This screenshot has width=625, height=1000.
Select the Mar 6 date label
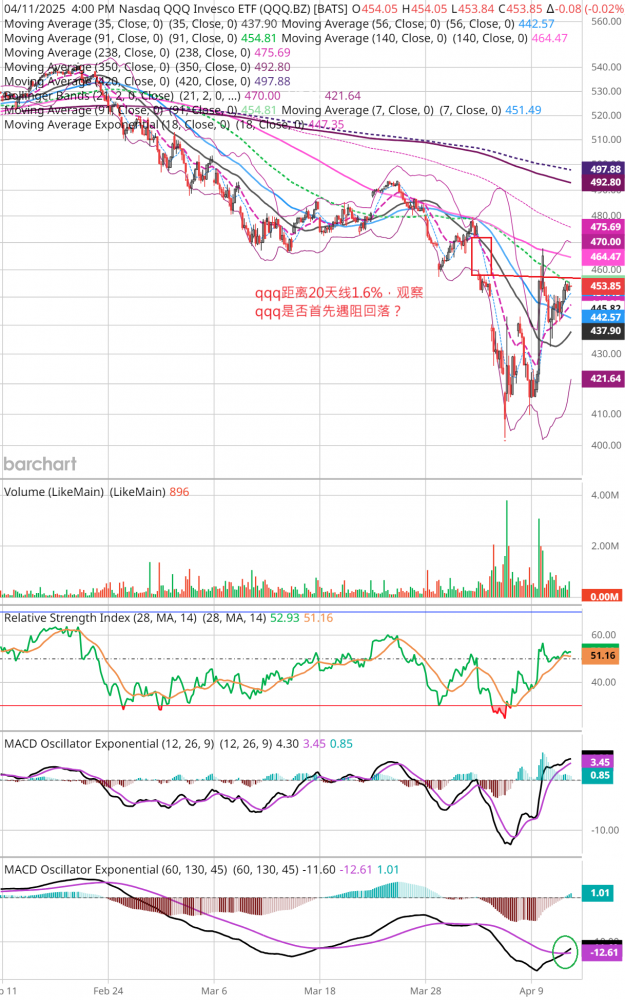(214, 990)
